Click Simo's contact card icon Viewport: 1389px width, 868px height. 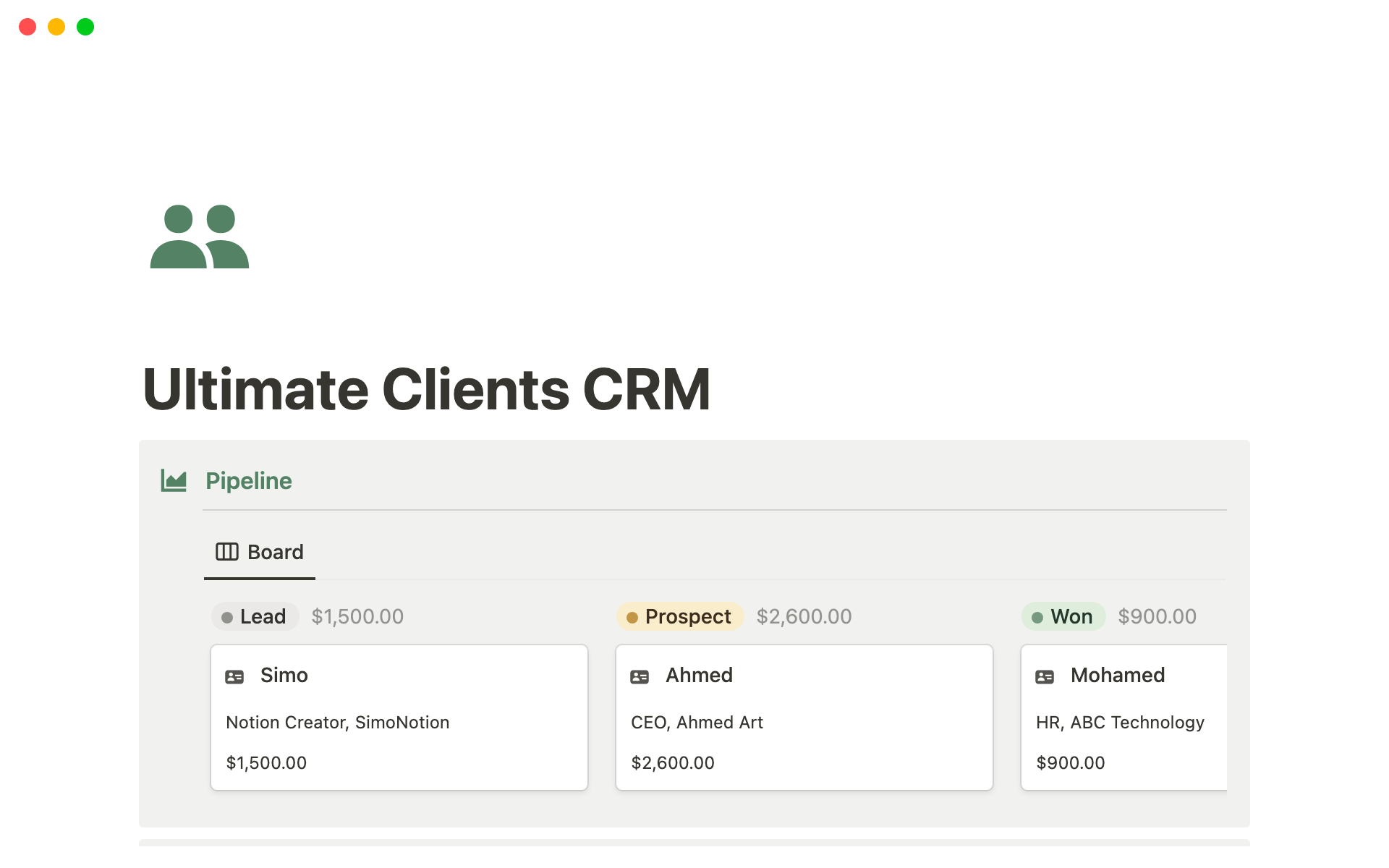[x=234, y=676]
